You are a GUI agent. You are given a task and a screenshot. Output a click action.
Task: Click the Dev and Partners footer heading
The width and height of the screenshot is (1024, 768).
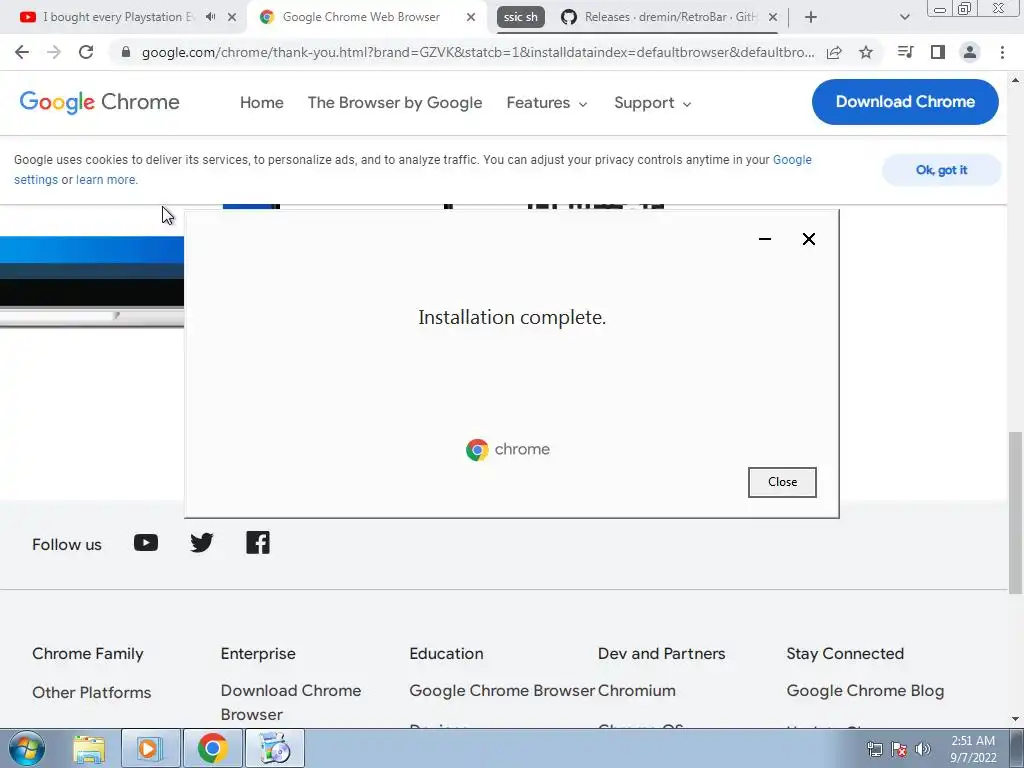tap(662, 654)
